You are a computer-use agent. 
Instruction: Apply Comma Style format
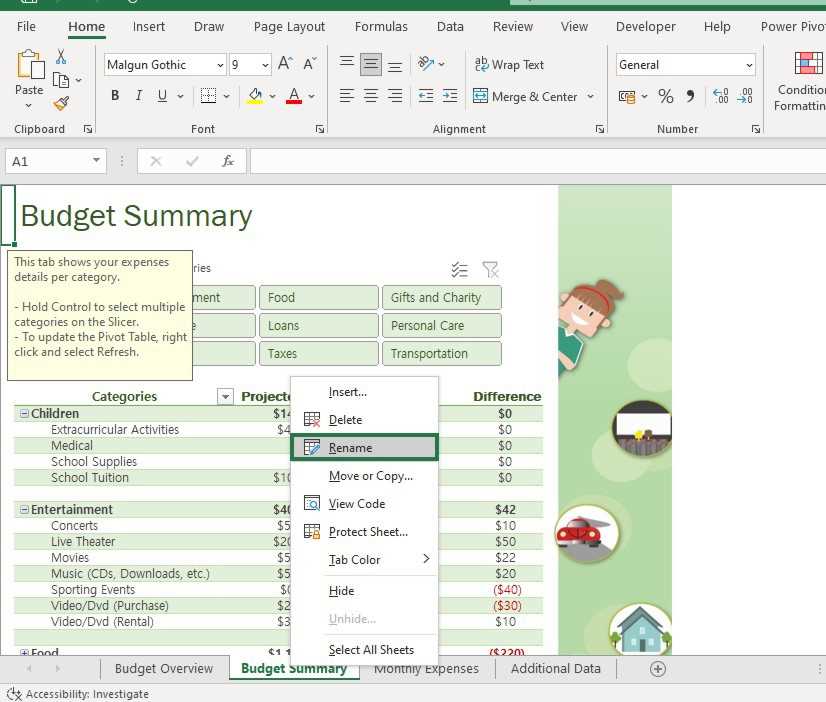691,96
